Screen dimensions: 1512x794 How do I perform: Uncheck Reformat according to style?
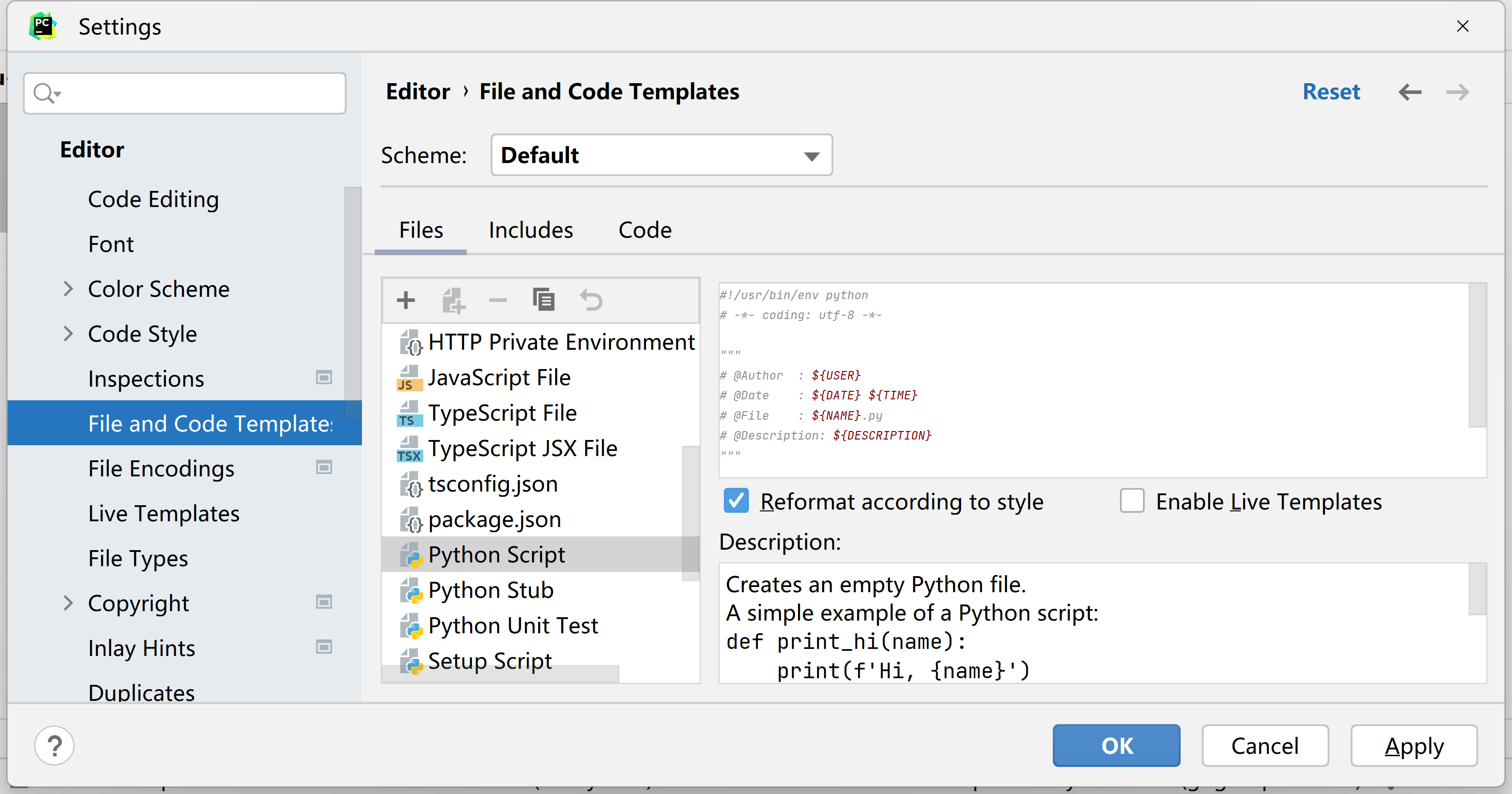tap(736, 501)
